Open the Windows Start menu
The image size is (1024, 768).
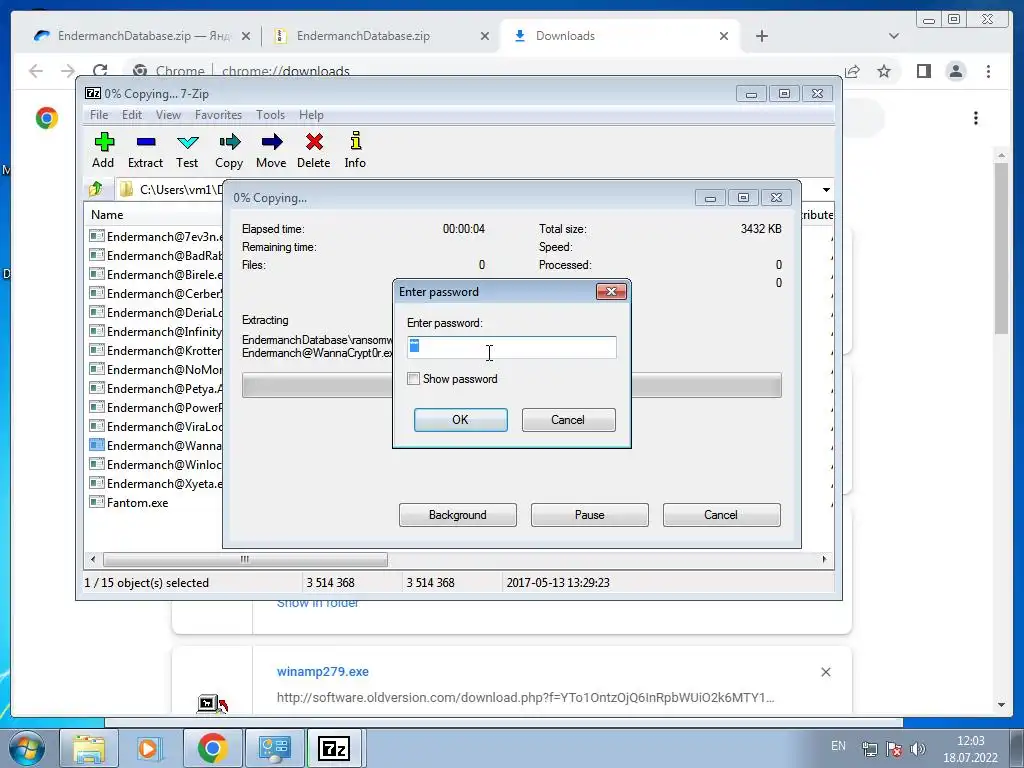point(26,748)
